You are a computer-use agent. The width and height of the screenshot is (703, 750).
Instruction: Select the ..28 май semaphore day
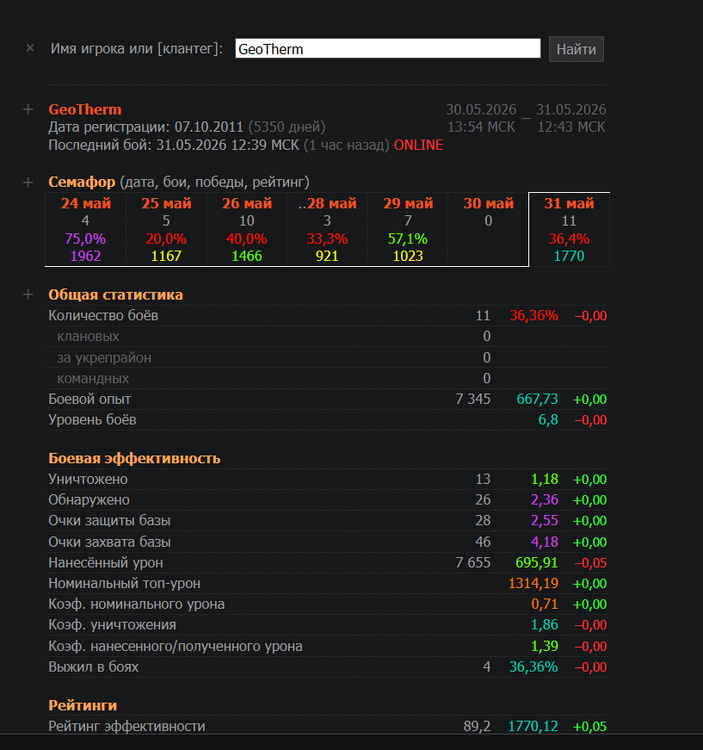tap(327, 229)
